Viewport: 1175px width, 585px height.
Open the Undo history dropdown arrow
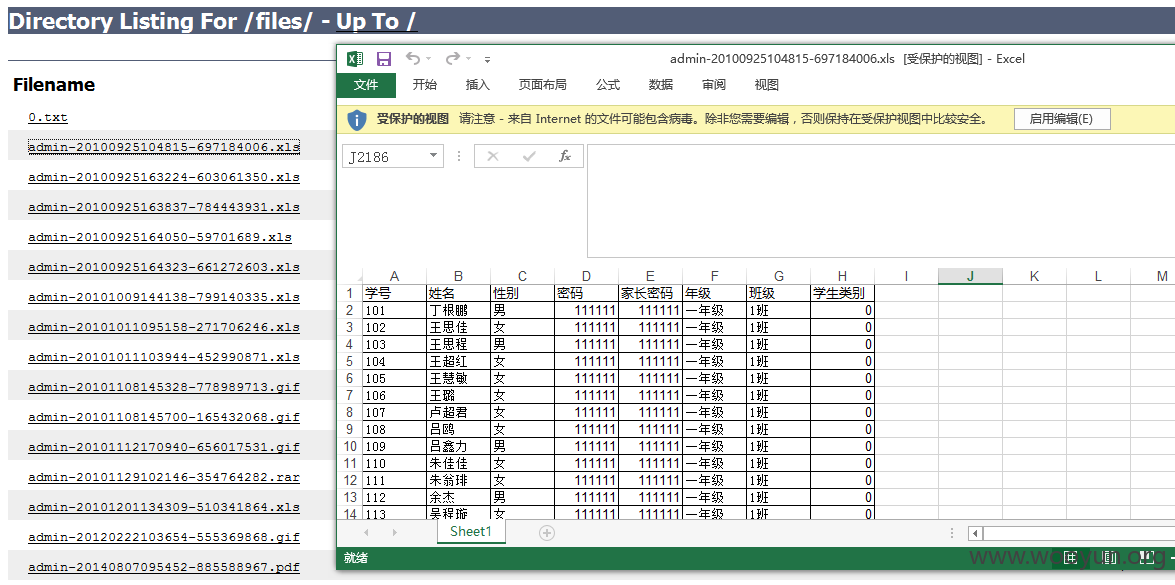point(429,59)
